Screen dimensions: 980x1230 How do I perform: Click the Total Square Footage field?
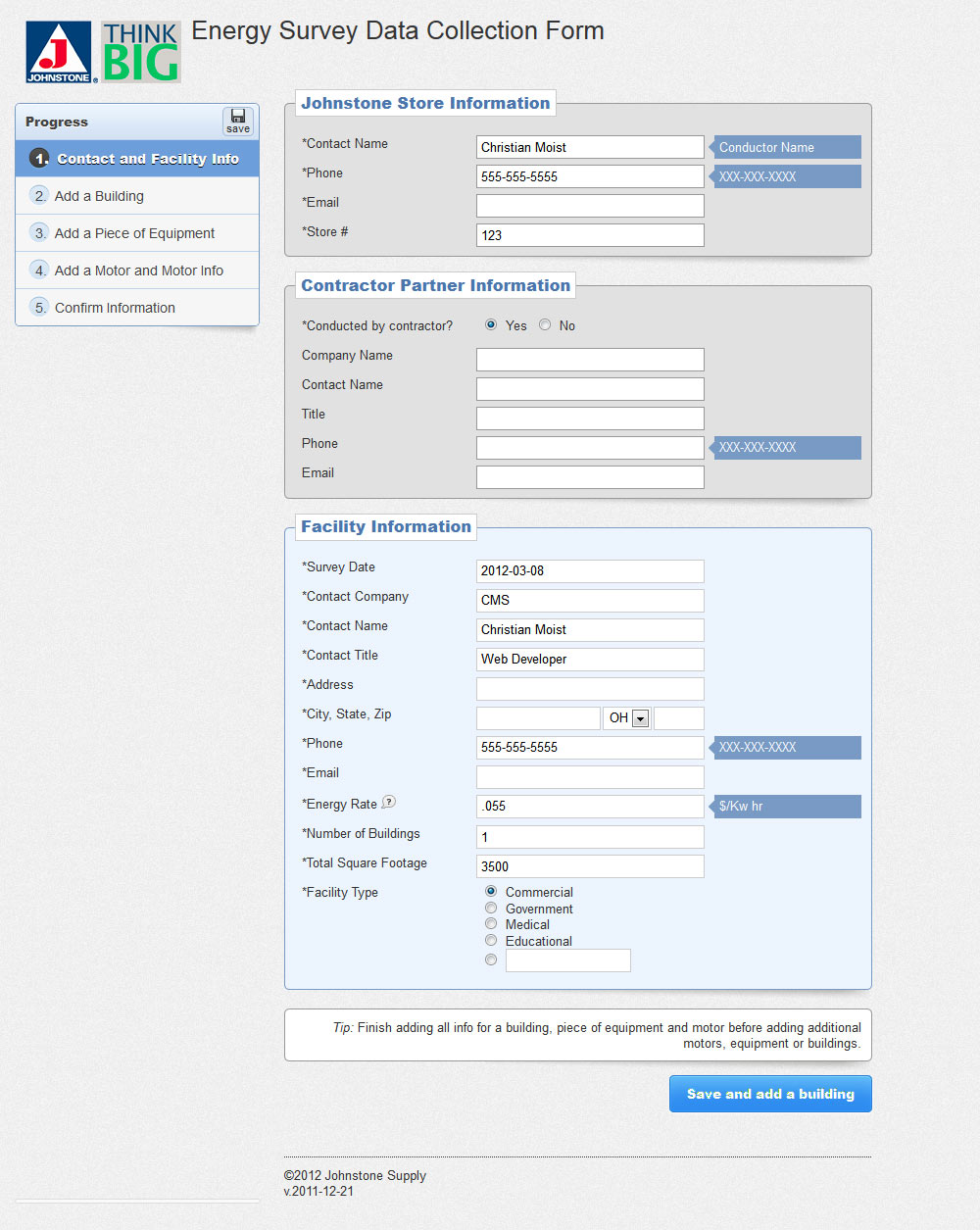click(590, 866)
